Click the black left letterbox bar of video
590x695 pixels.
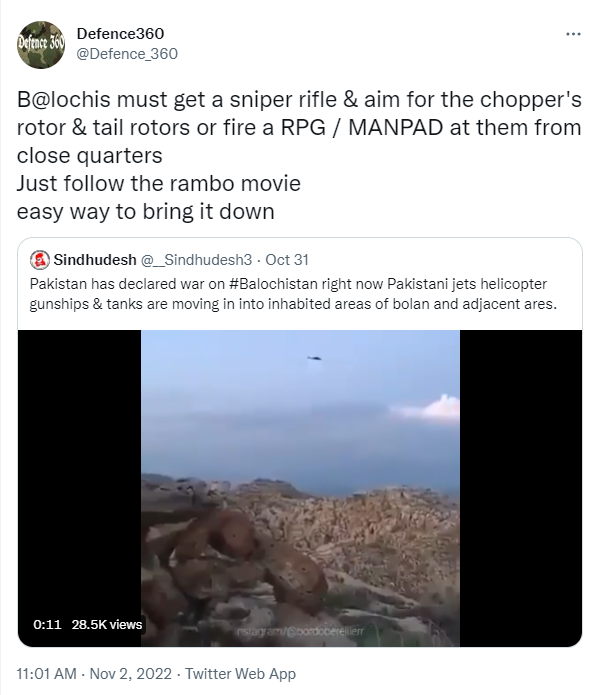(79, 470)
